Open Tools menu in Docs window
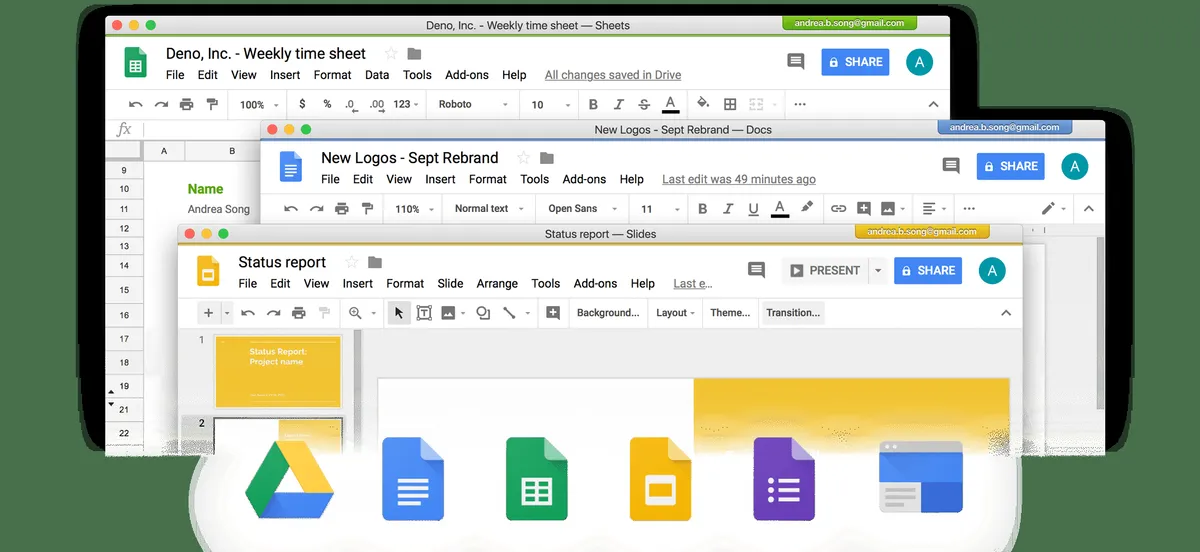 click(534, 179)
